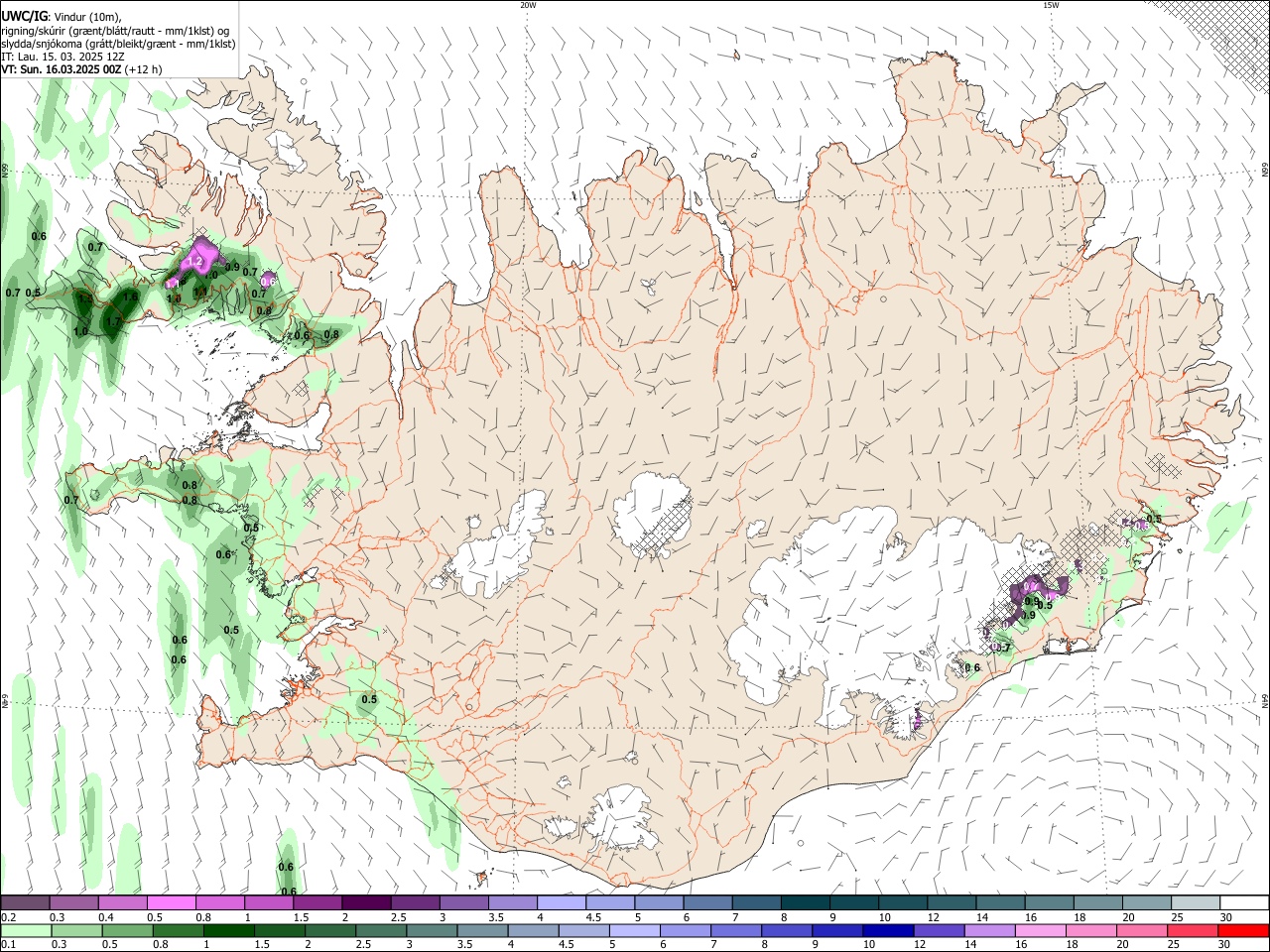Screen dimensions: 1270x952
Task: Click the 'VT: Sun. 16.03.2025 00Z (+12 h)' line
Action: pos(81,69)
